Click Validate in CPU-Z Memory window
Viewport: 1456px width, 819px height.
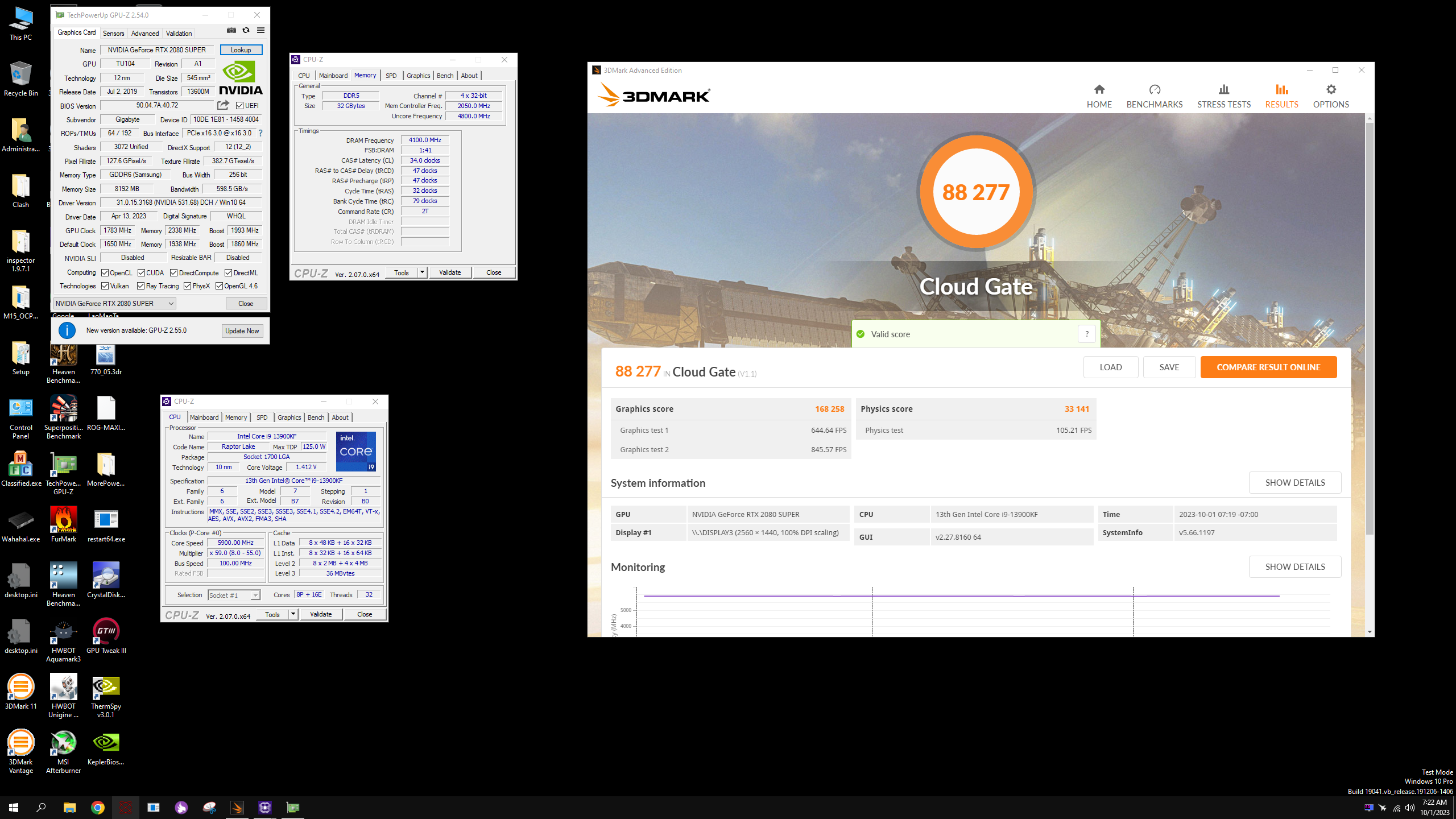point(450,272)
